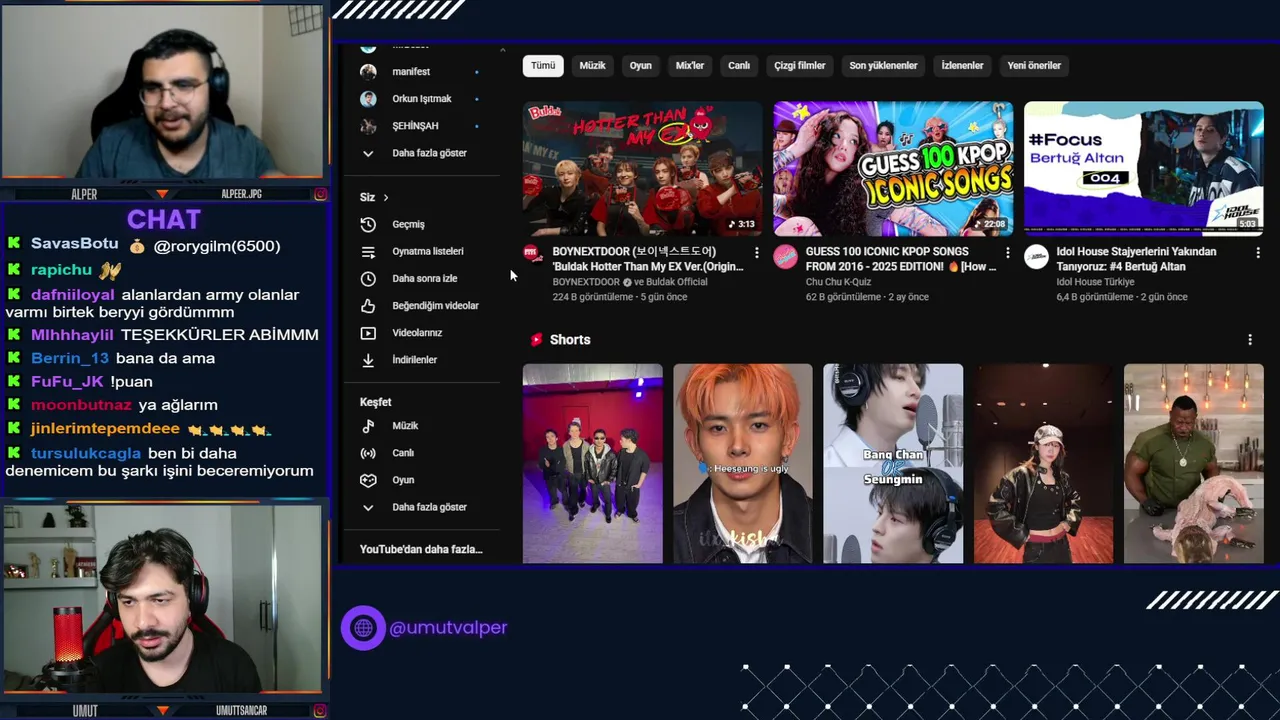Click the Chu Chu K-Quiz channel avatar
Image resolution: width=1280 pixels, height=720 pixels.
pos(785,255)
